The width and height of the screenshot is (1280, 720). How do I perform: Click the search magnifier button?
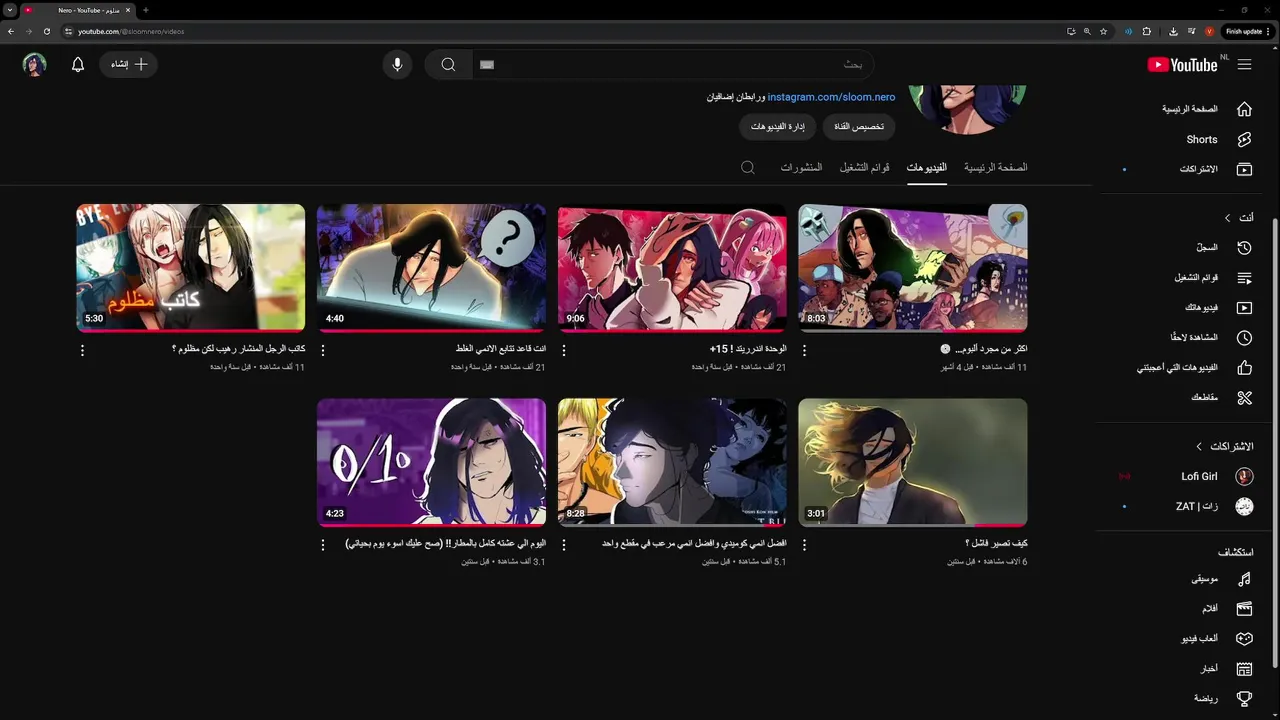click(448, 64)
